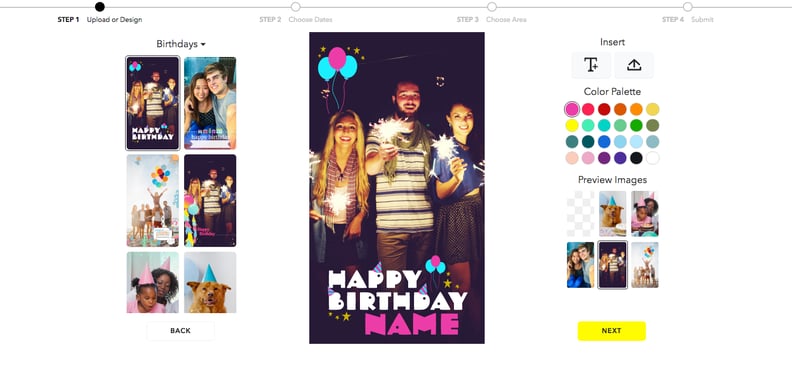Pick the white color swatch
This screenshot has width=792, height=392.
(653, 158)
